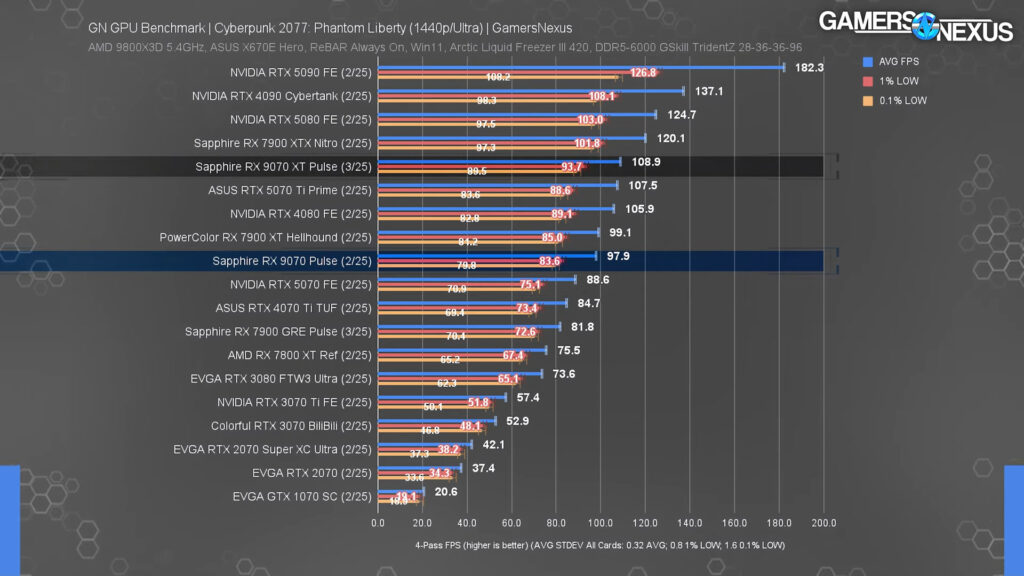Click 'PowerColor RX 7900 XT Hellhound (2/25)' label
The width and height of the screenshot is (1024, 576).
265,237
